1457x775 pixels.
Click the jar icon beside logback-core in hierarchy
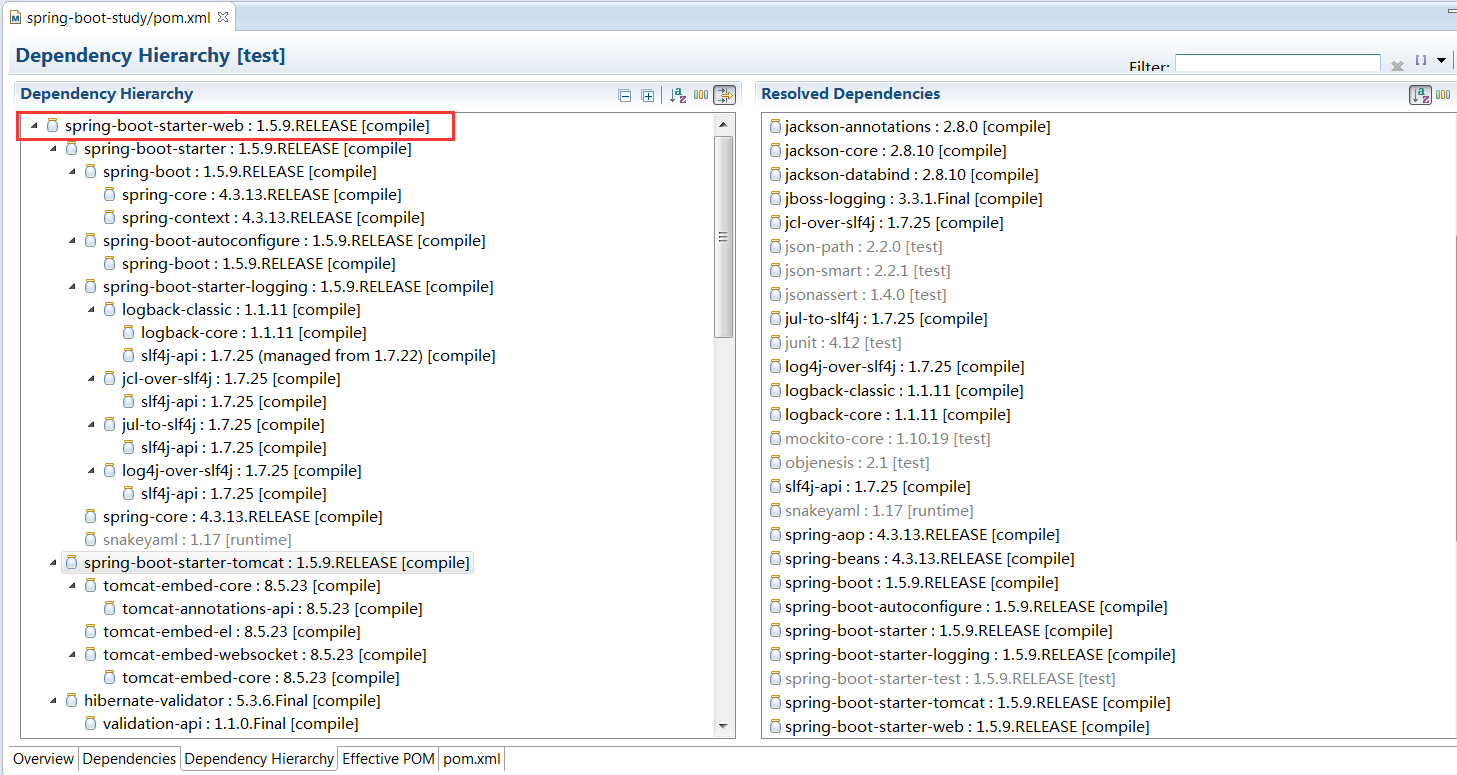coord(129,333)
